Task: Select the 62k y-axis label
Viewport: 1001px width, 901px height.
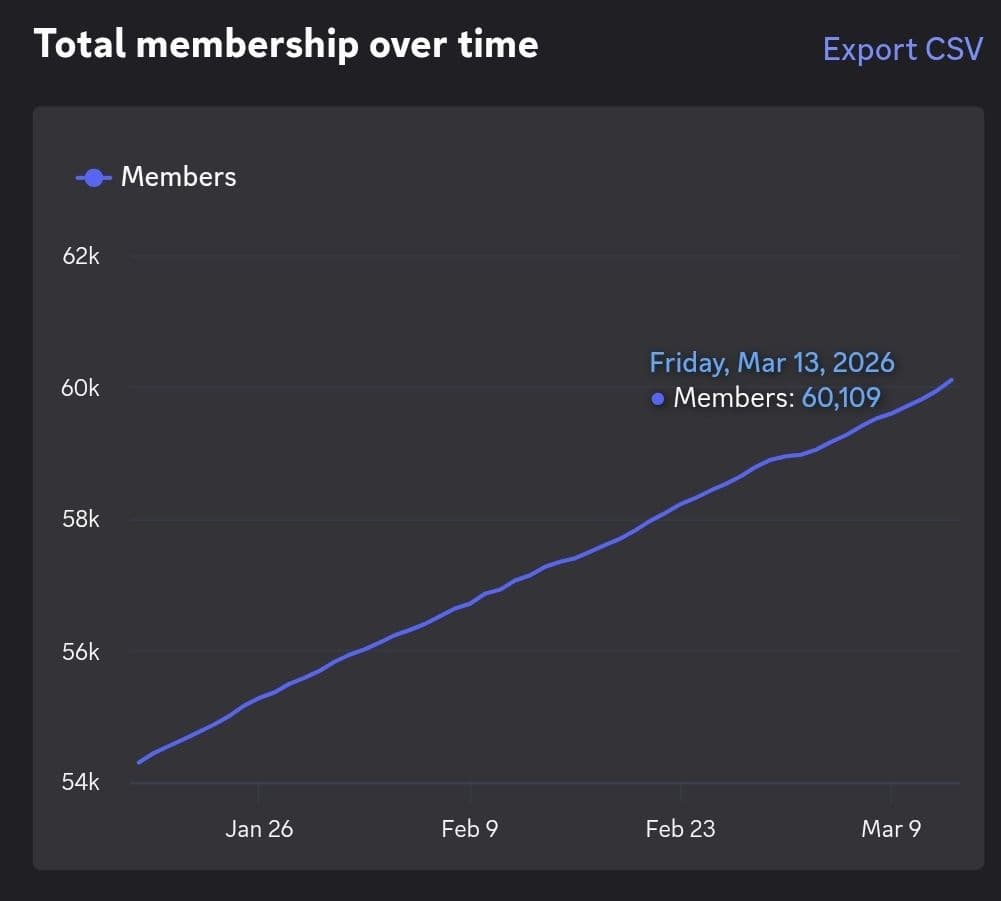Action: [x=81, y=256]
